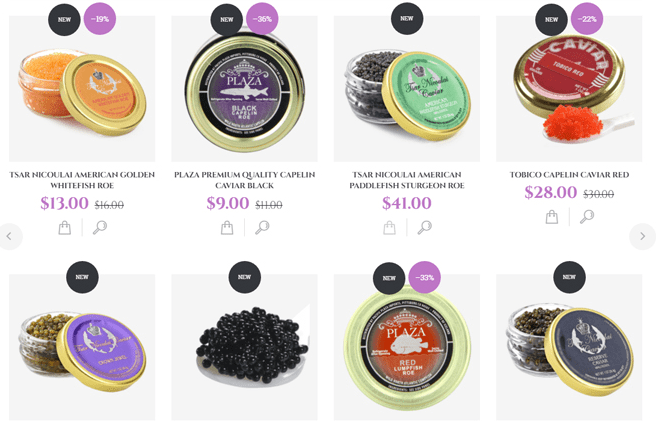The height and width of the screenshot is (426, 656).
Task: Select the Plaza Black Capelin Roe tin image
Action: point(244,89)
